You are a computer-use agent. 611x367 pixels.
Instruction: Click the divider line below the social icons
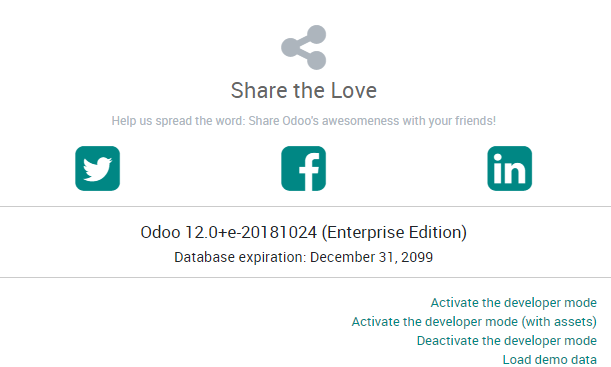(x=306, y=206)
